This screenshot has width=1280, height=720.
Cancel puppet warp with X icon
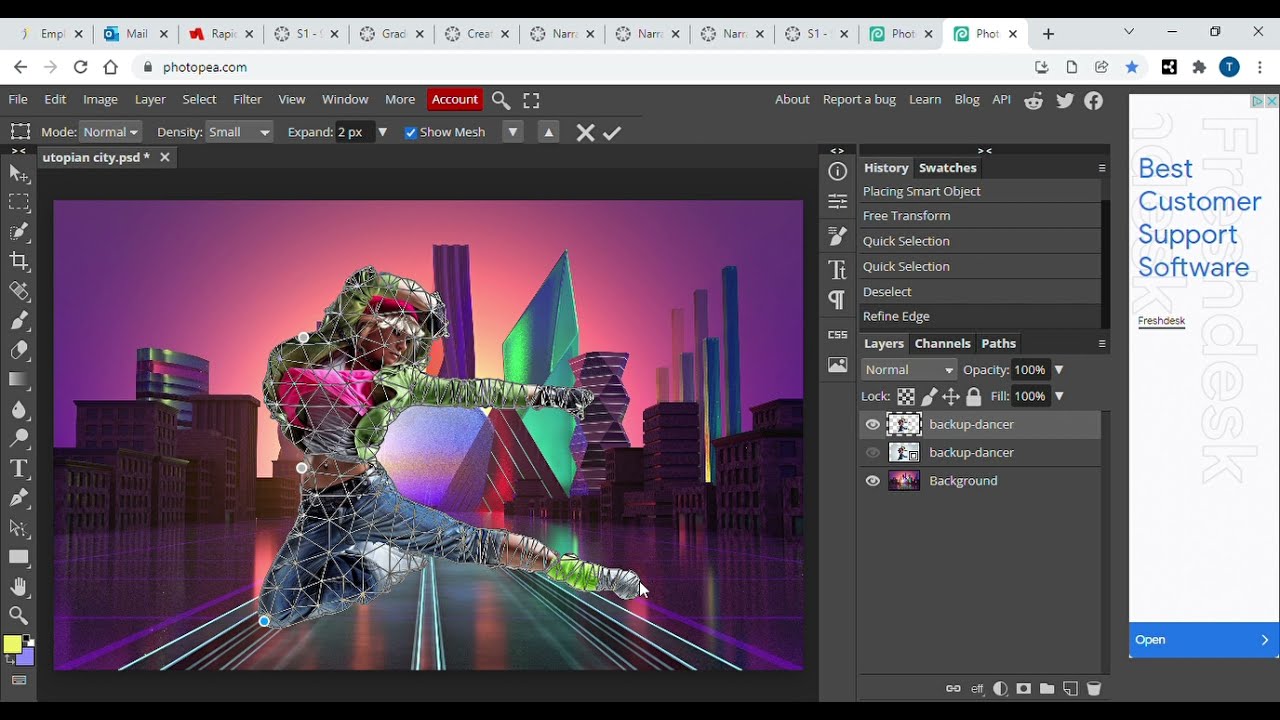[x=586, y=132]
